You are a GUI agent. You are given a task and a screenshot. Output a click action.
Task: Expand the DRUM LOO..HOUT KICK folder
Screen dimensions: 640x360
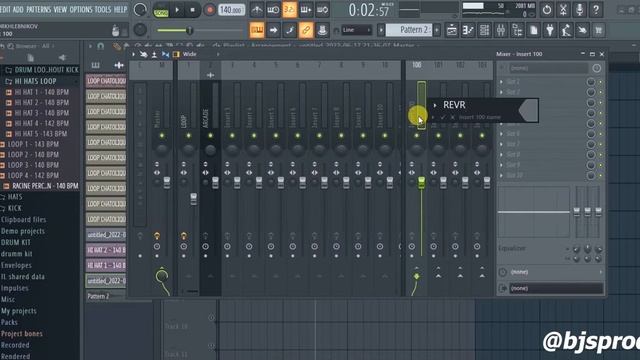coord(42,70)
